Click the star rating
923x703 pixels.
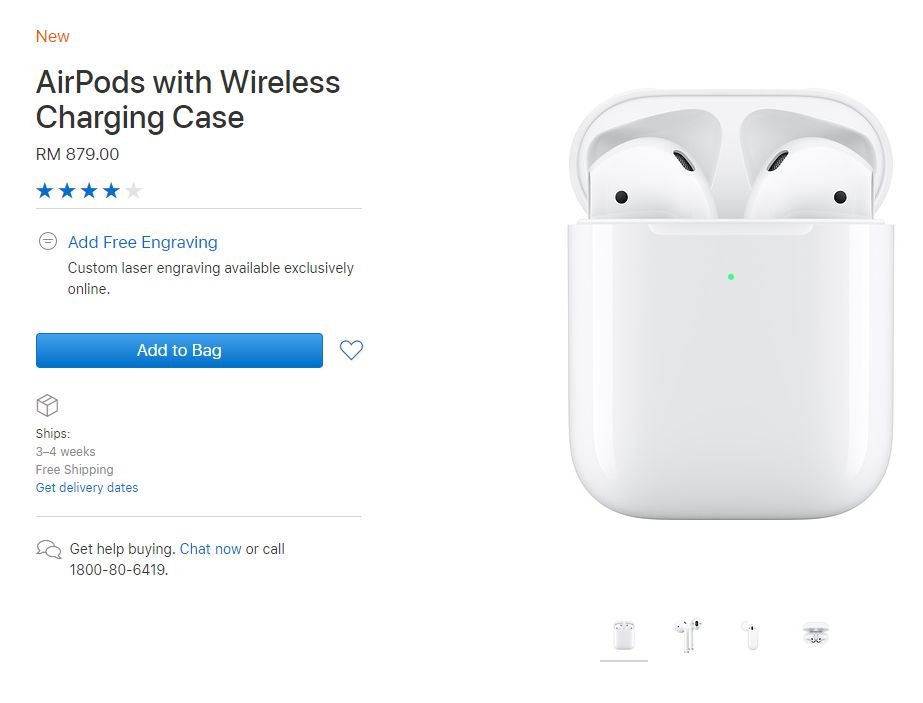click(89, 190)
